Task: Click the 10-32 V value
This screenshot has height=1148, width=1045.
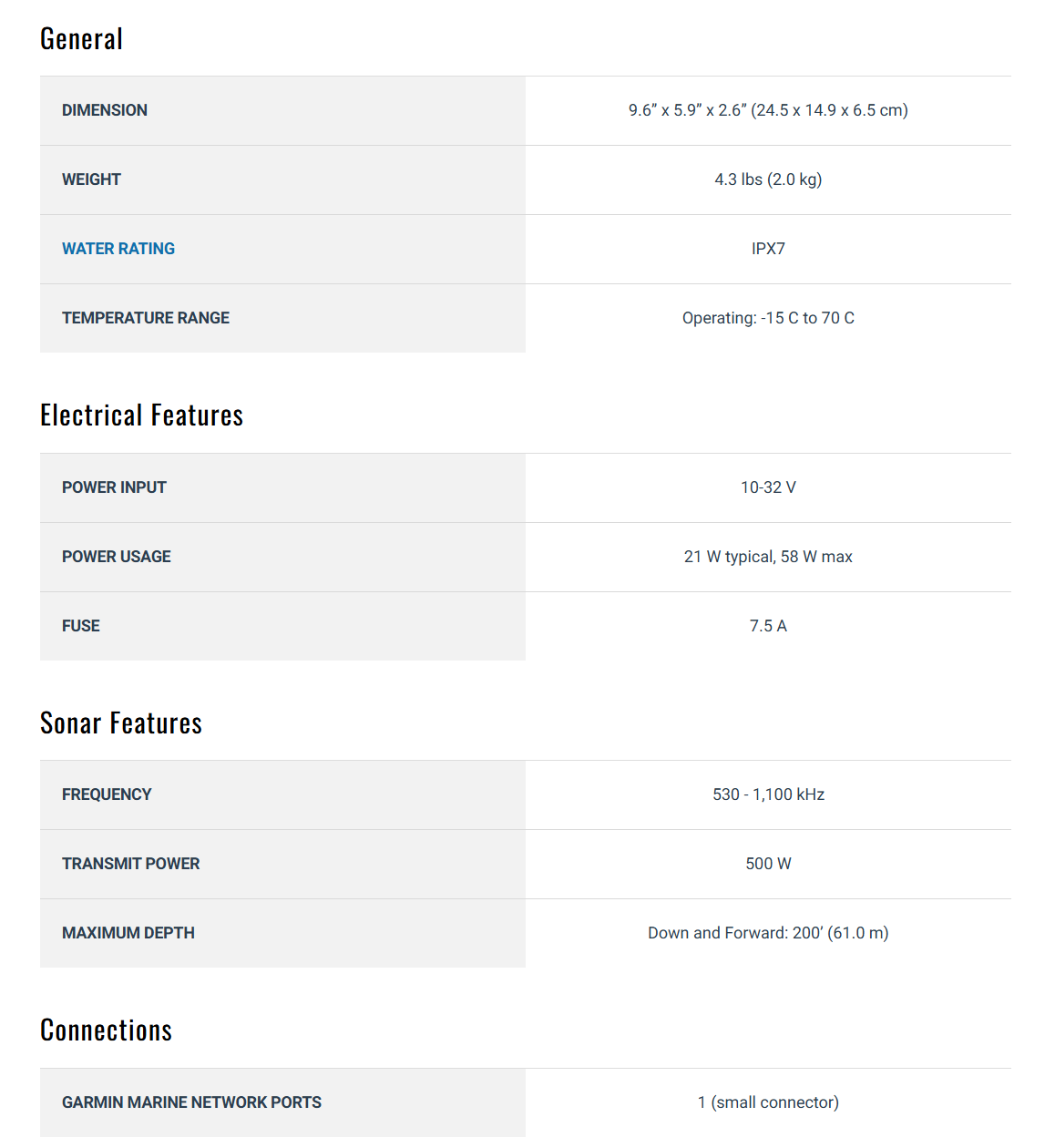Action: coord(768,487)
